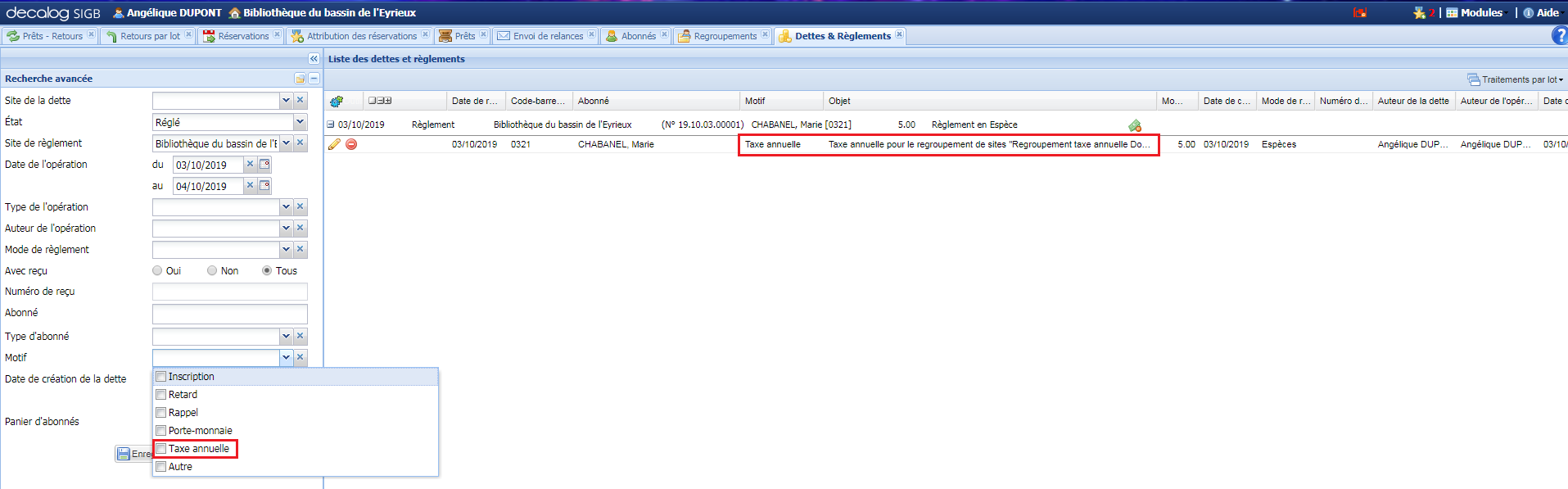Clear the Site de règlement field
The height and width of the screenshot is (489, 1568).
point(300,143)
